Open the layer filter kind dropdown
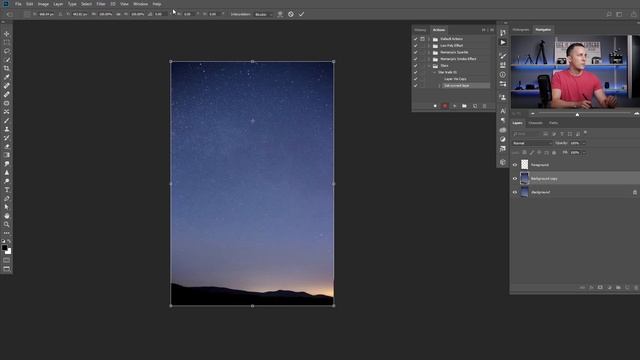Viewport: 640px width, 360px height. pos(526,134)
